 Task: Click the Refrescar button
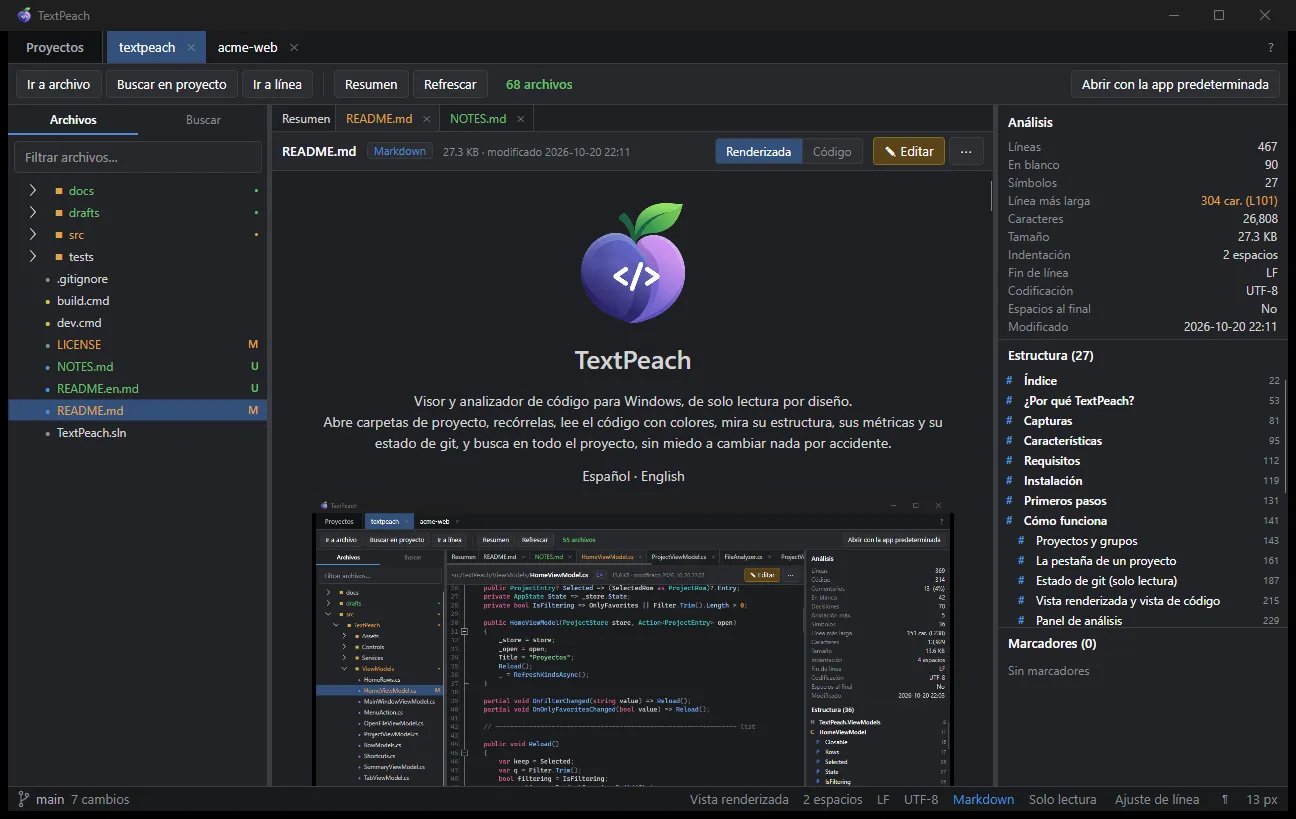pyautogui.click(x=450, y=84)
